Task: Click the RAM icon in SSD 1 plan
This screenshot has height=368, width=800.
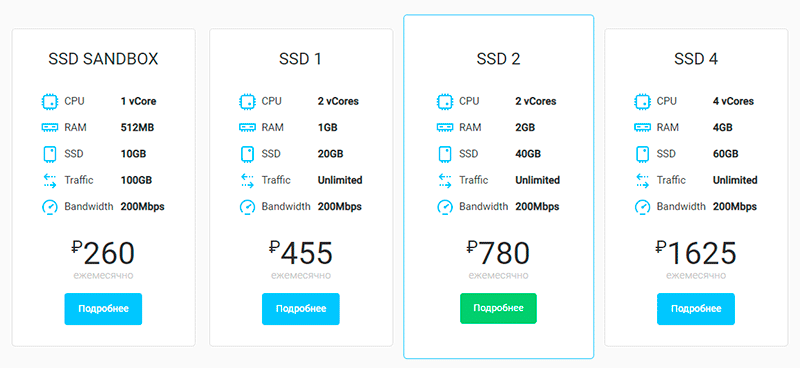Action: click(247, 128)
